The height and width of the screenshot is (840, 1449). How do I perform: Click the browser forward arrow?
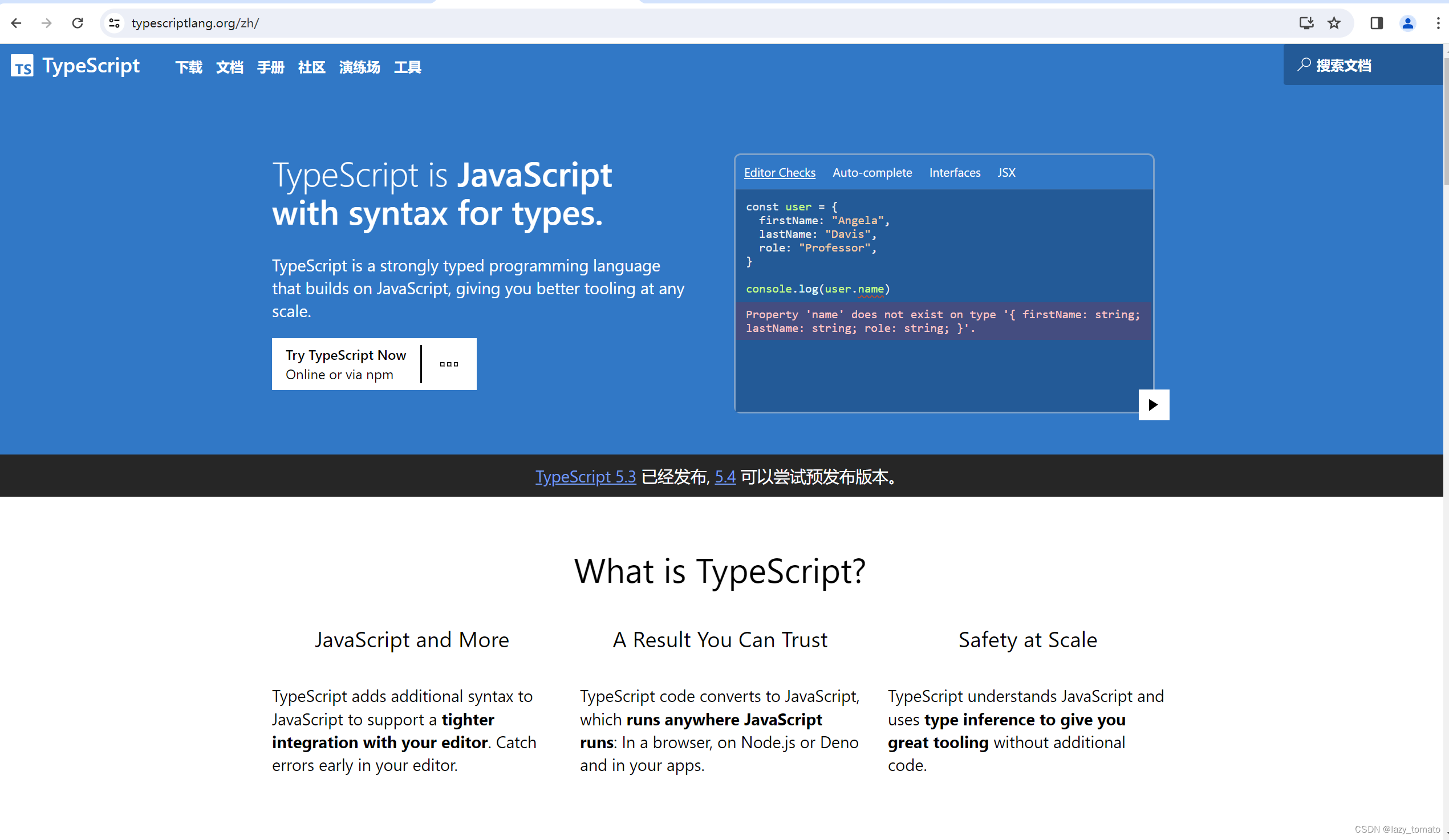(x=47, y=23)
